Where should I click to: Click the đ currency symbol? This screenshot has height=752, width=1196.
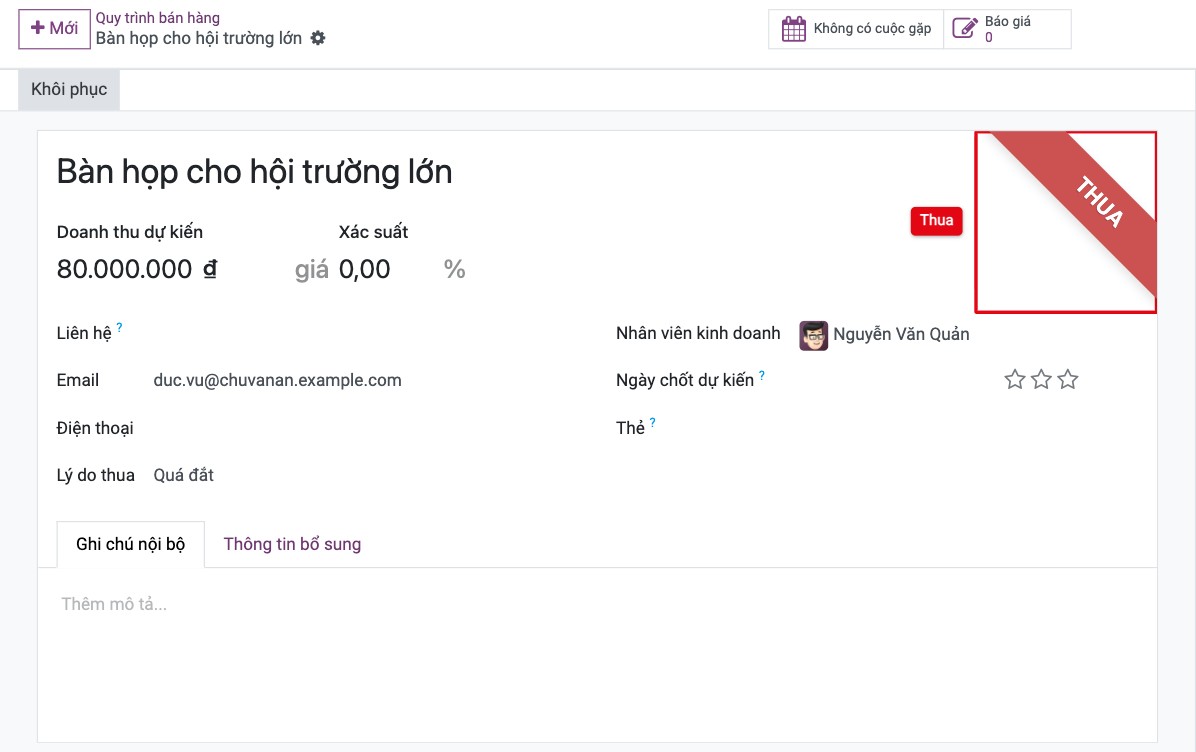(210, 269)
